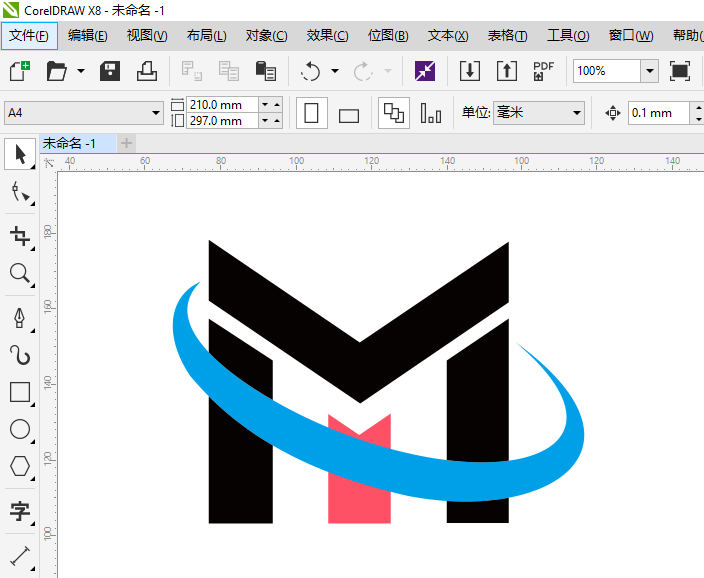704x578 pixels.
Task: Open the 布局(L) menu
Action: point(207,35)
